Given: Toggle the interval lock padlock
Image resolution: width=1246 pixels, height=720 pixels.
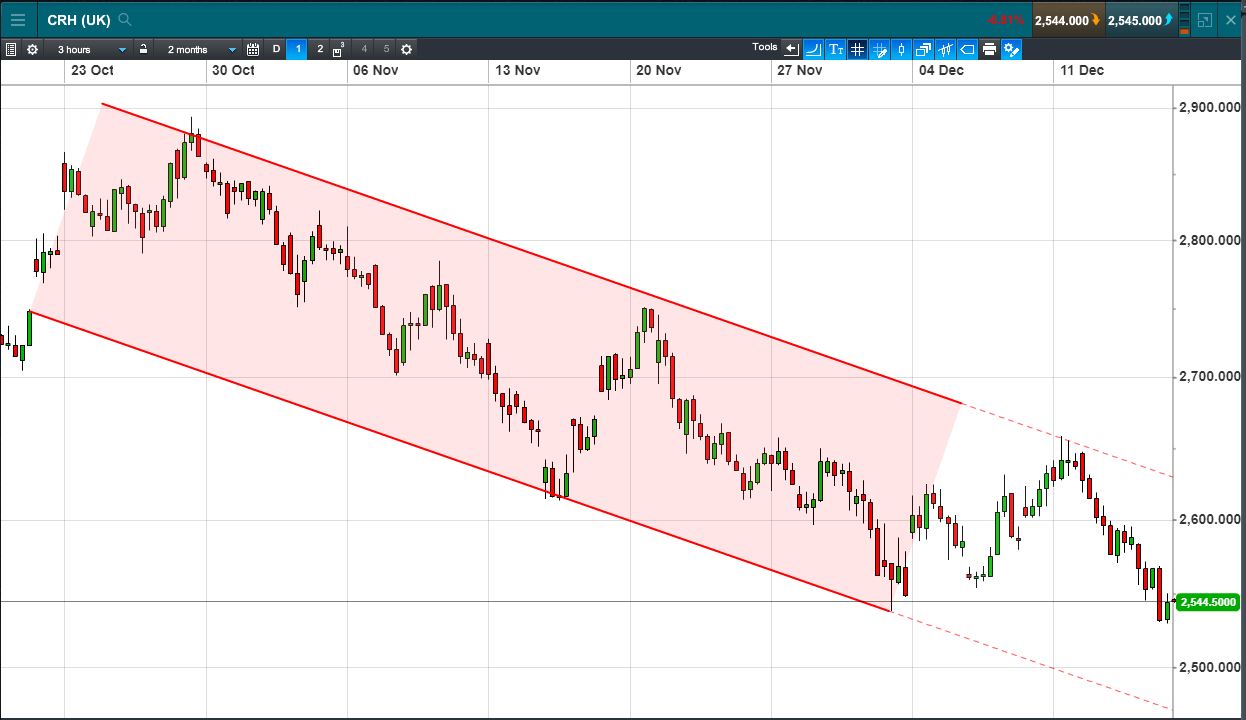Looking at the screenshot, I should pyautogui.click(x=144, y=49).
